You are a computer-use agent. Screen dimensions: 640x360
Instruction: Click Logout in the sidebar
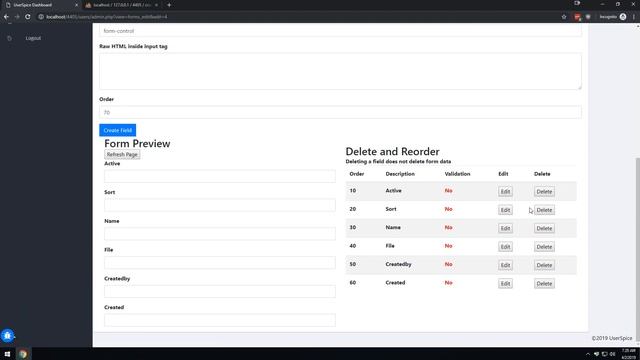[x=33, y=38]
